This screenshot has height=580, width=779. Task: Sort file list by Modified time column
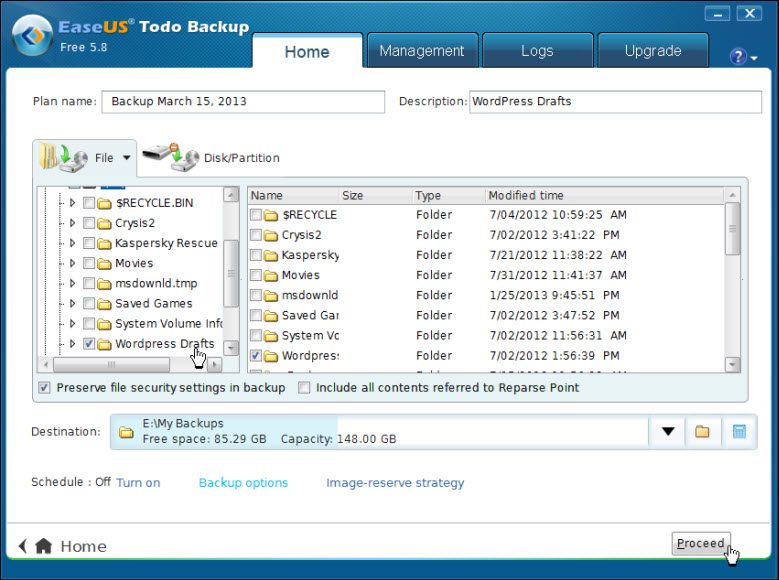tap(605, 195)
